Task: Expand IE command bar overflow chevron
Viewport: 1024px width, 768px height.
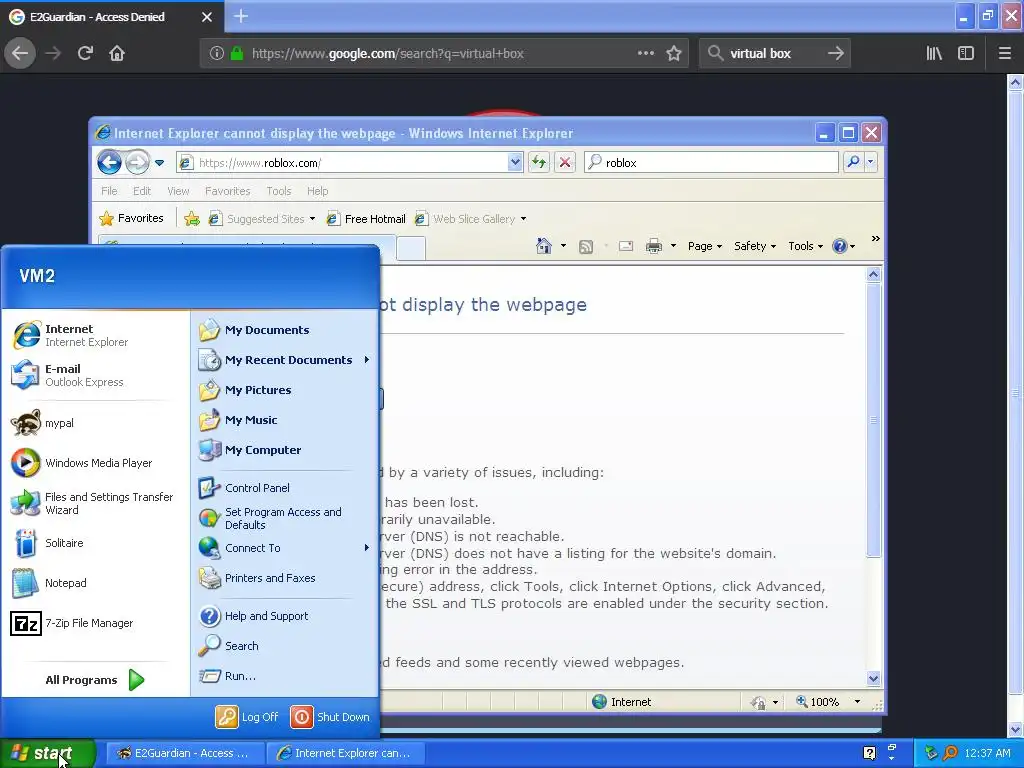Action: point(875,239)
